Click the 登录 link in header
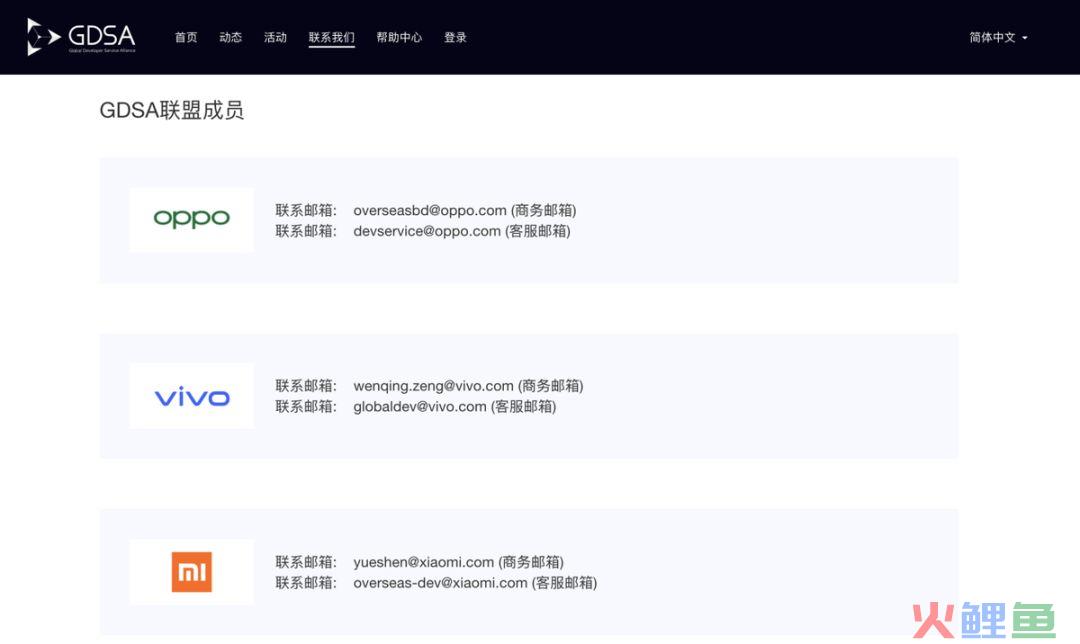The height and width of the screenshot is (644, 1080). click(x=455, y=37)
